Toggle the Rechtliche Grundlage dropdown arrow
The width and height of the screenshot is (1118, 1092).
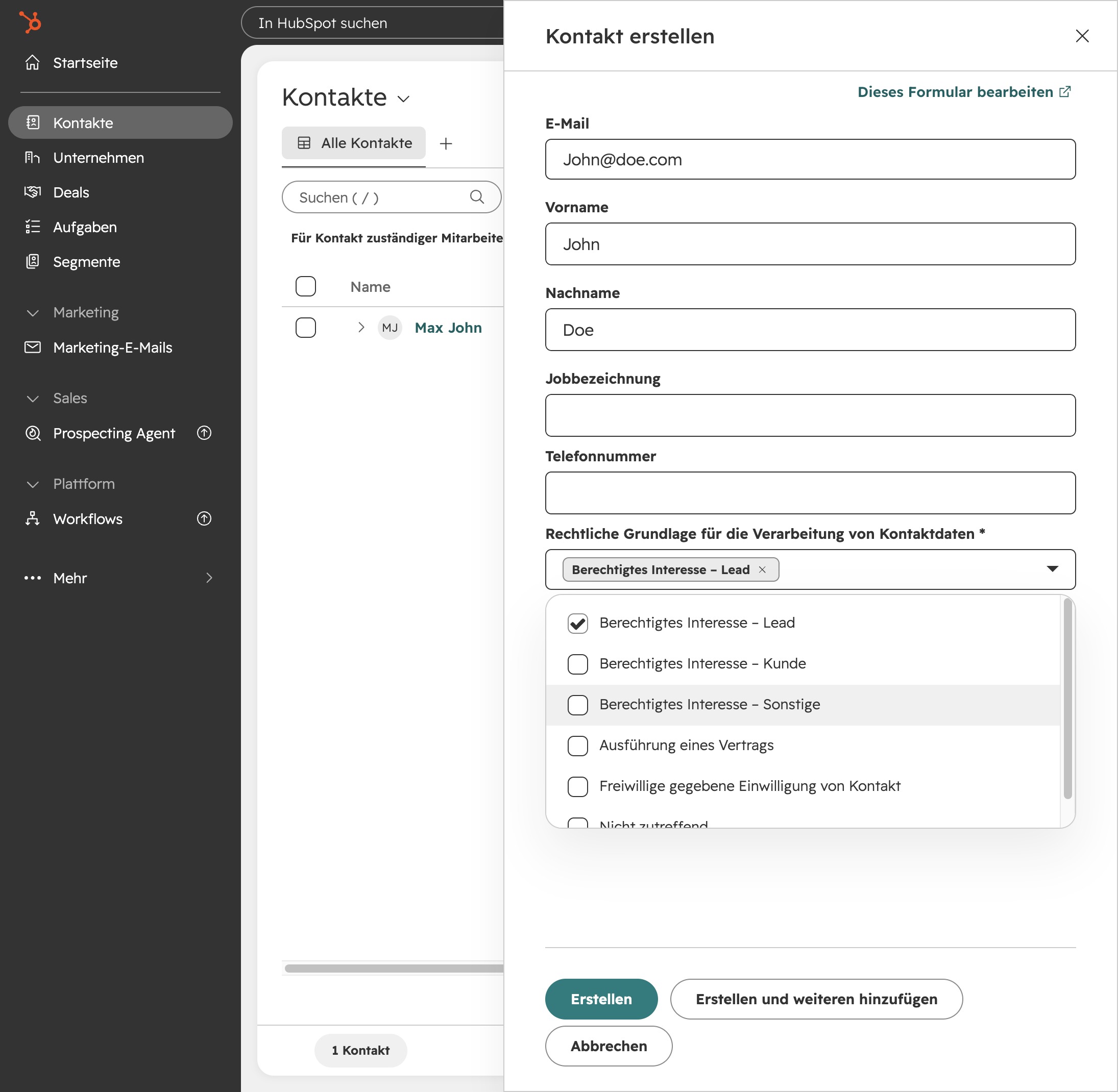pyautogui.click(x=1052, y=569)
